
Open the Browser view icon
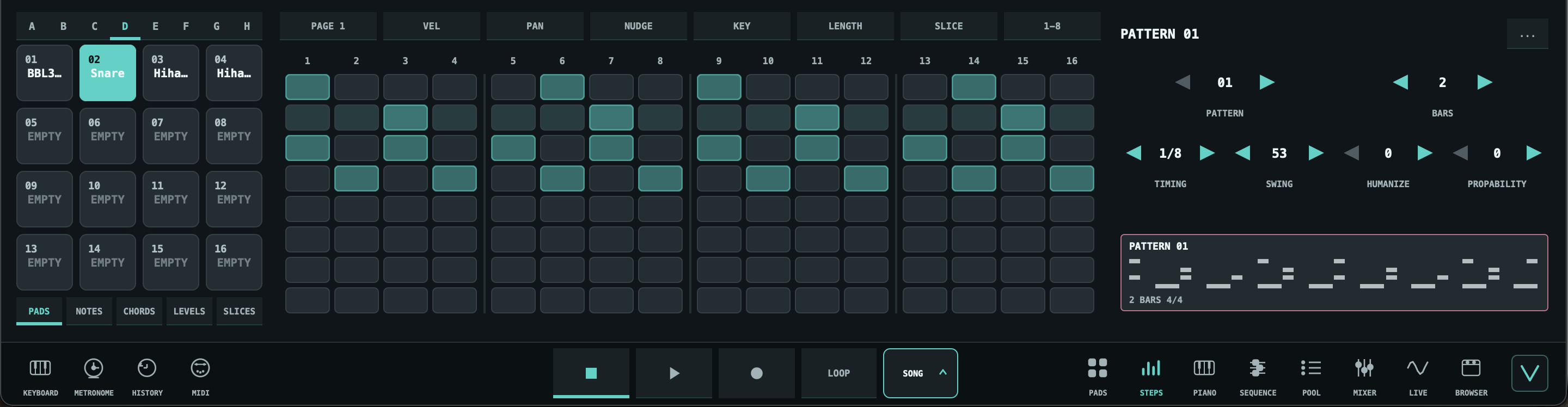coord(1471,368)
